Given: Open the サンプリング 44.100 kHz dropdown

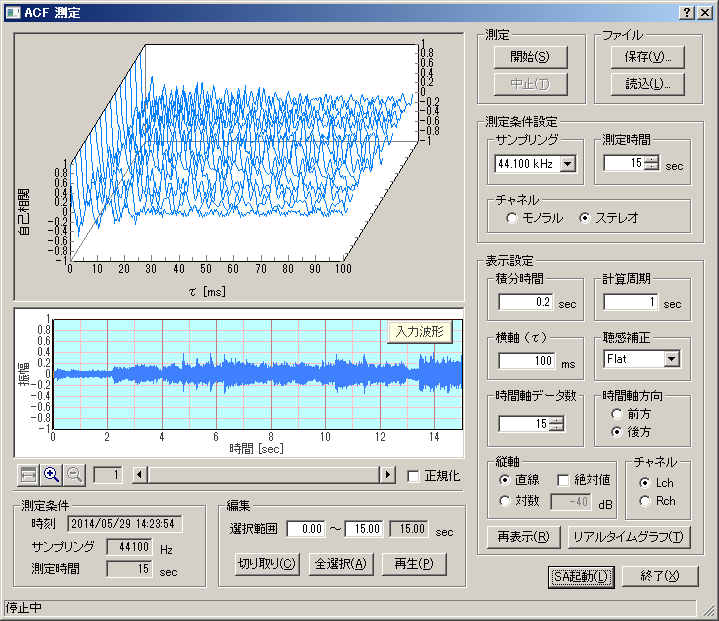Looking at the screenshot, I should pos(568,164).
